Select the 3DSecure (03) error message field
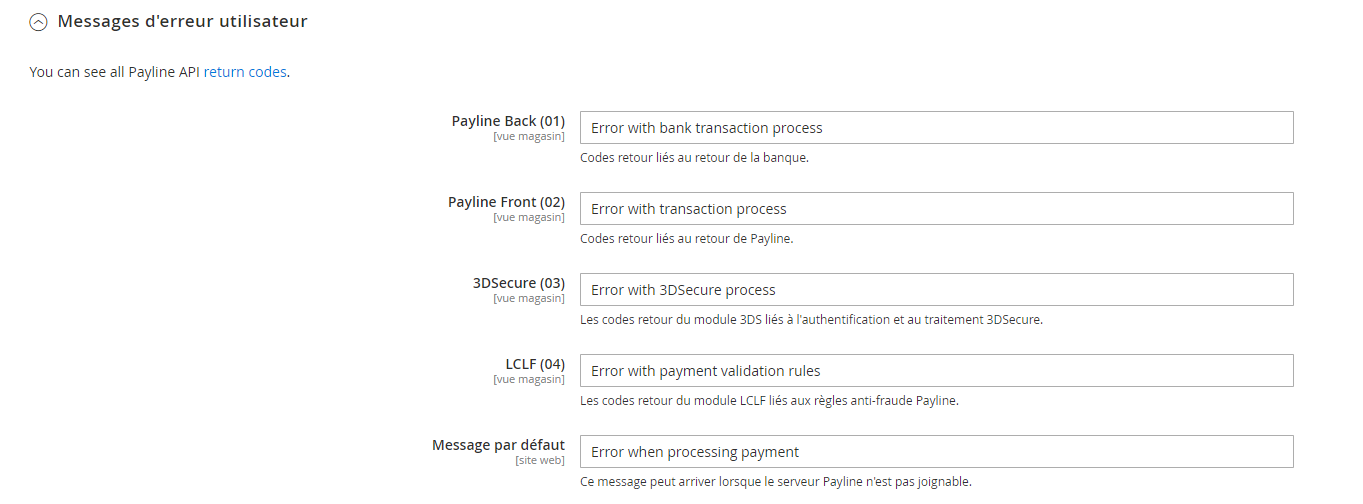 pyautogui.click(x=936, y=290)
